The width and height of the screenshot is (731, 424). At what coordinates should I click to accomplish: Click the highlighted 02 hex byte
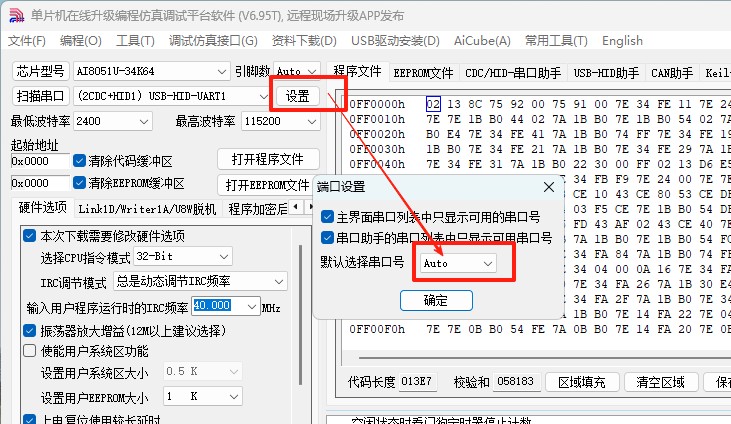click(x=433, y=104)
